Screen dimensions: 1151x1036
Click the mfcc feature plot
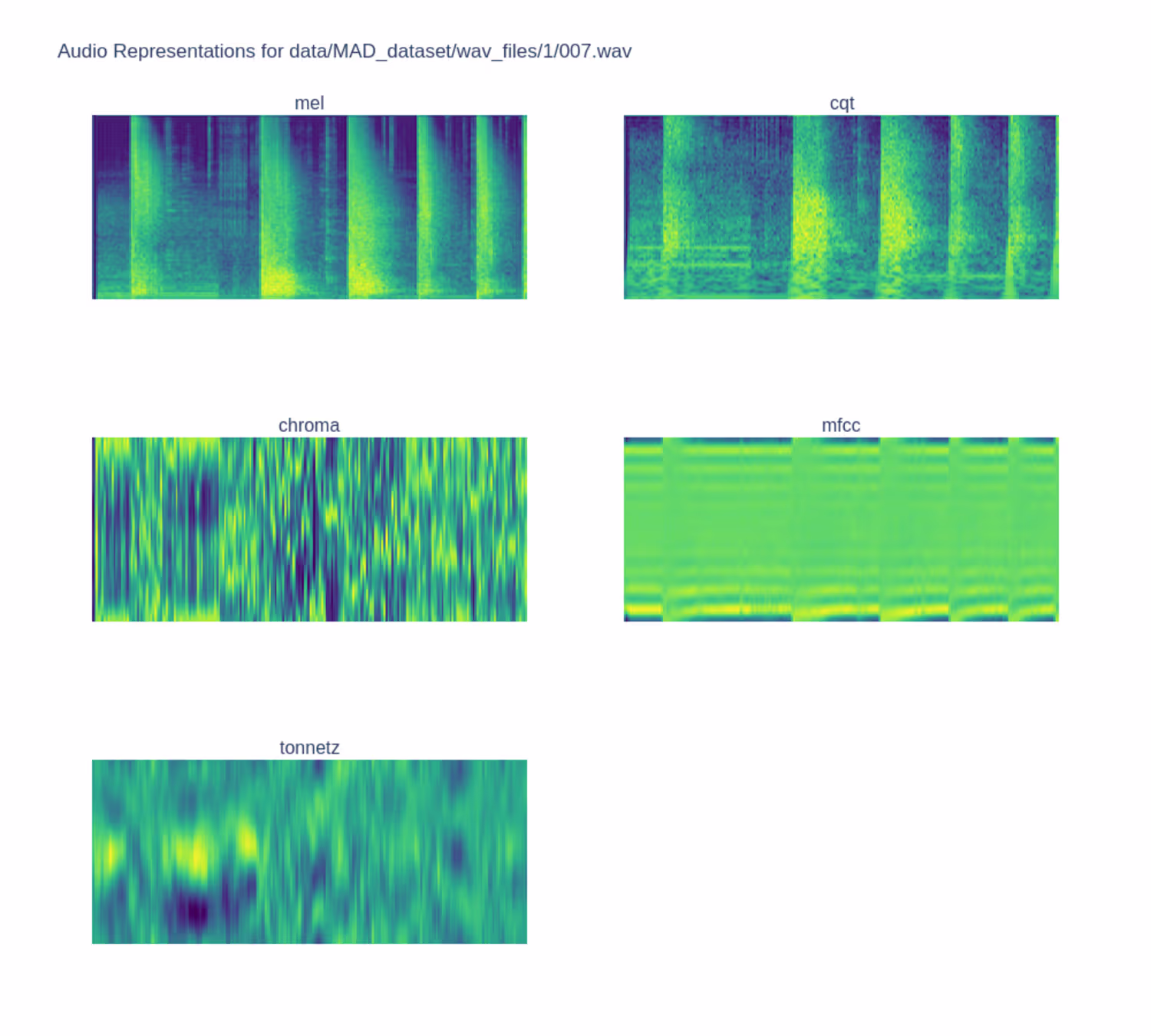841,530
